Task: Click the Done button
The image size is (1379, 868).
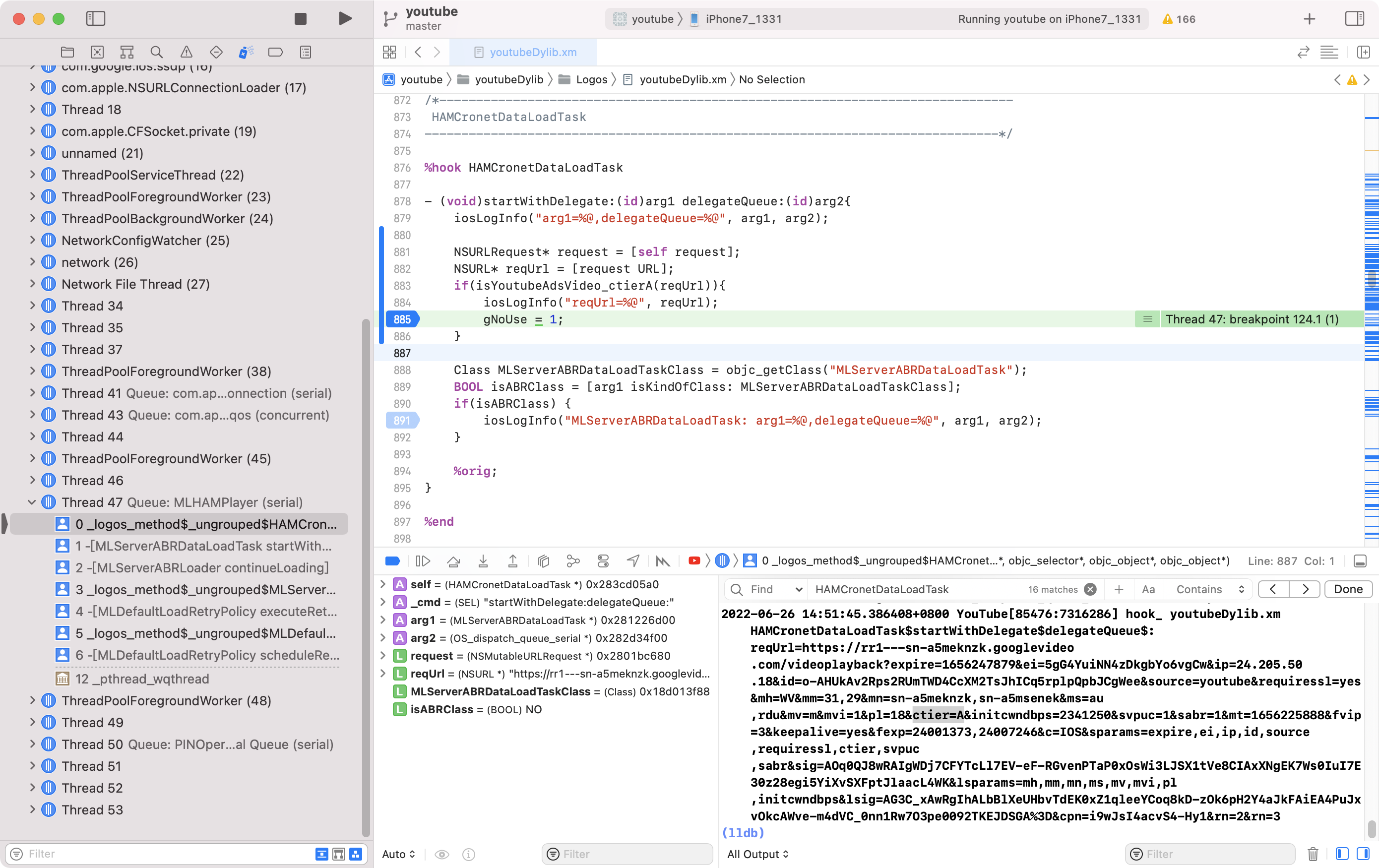Action: [x=1348, y=590]
